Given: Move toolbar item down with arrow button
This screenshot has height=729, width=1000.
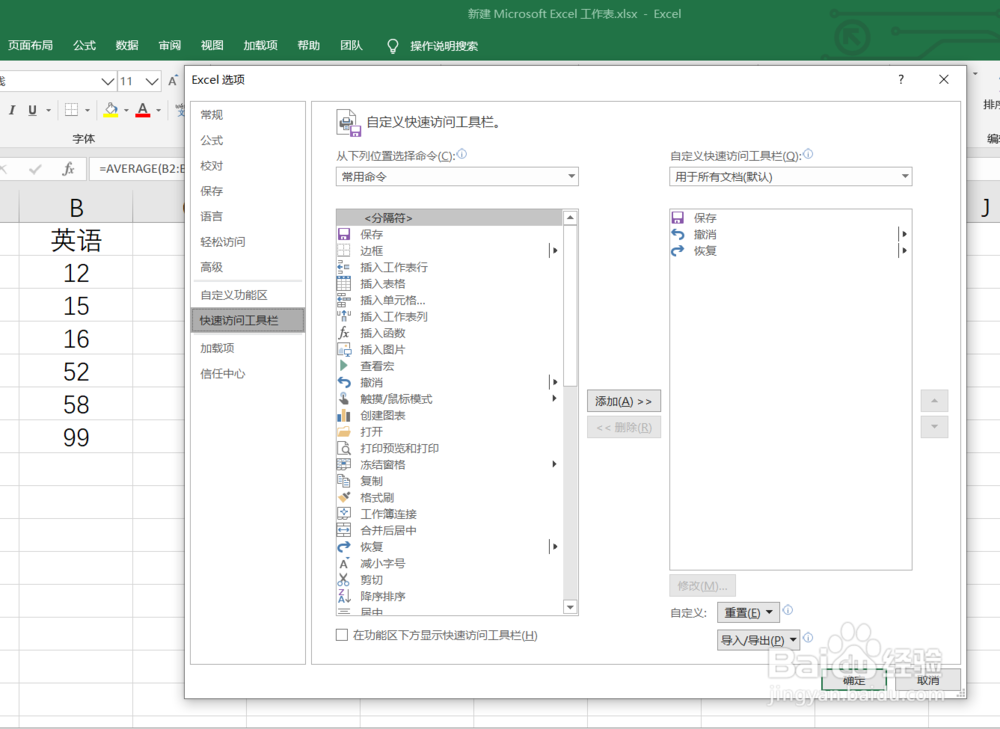Looking at the screenshot, I should click(934, 427).
